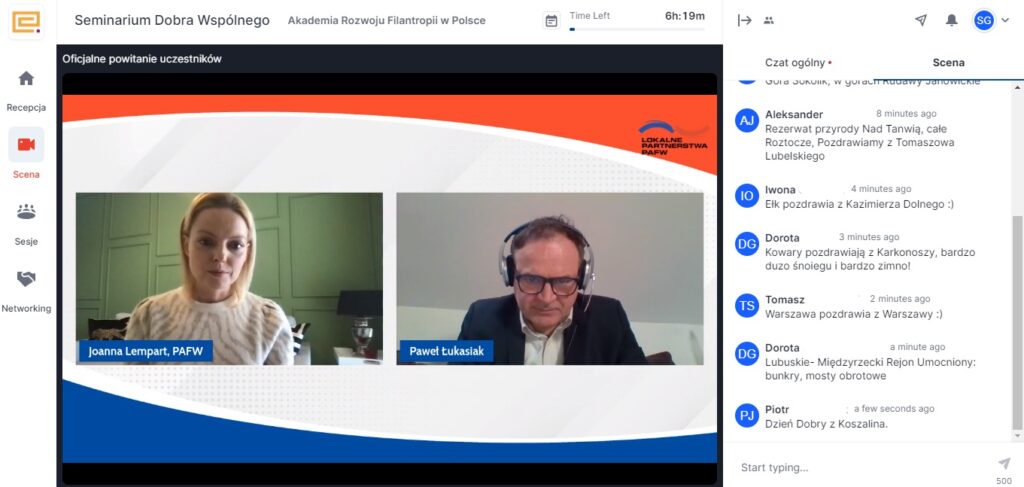
Task: Click the Sesje sidebar label
Action: (26, 242)
